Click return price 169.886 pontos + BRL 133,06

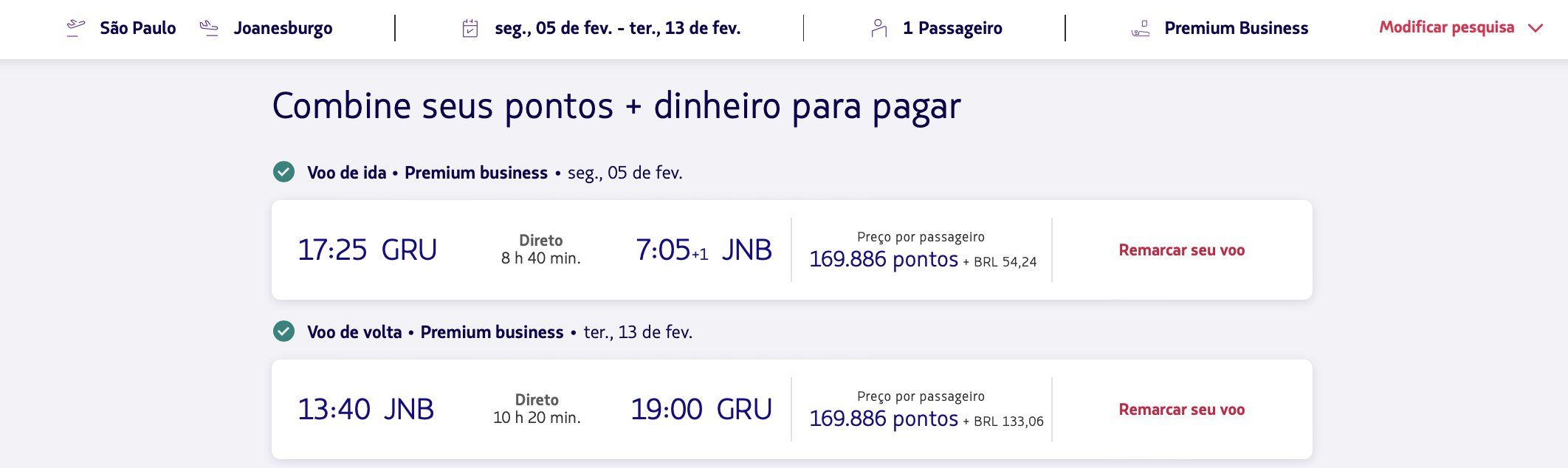pyautogui.click(x=926, y=419)
